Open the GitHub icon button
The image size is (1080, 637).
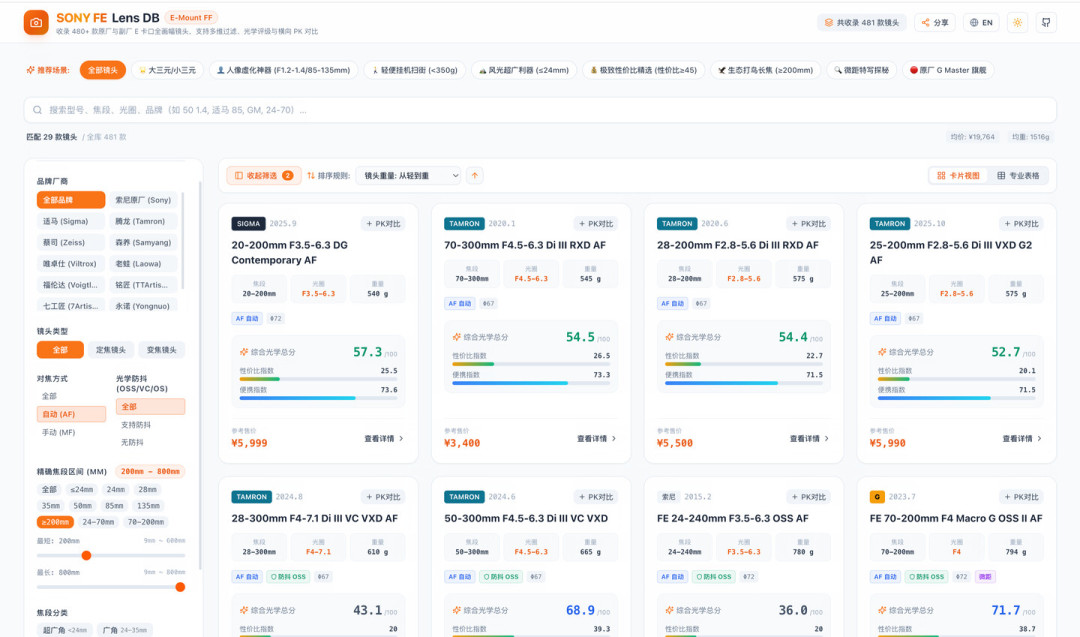[x=1046, y=23]
